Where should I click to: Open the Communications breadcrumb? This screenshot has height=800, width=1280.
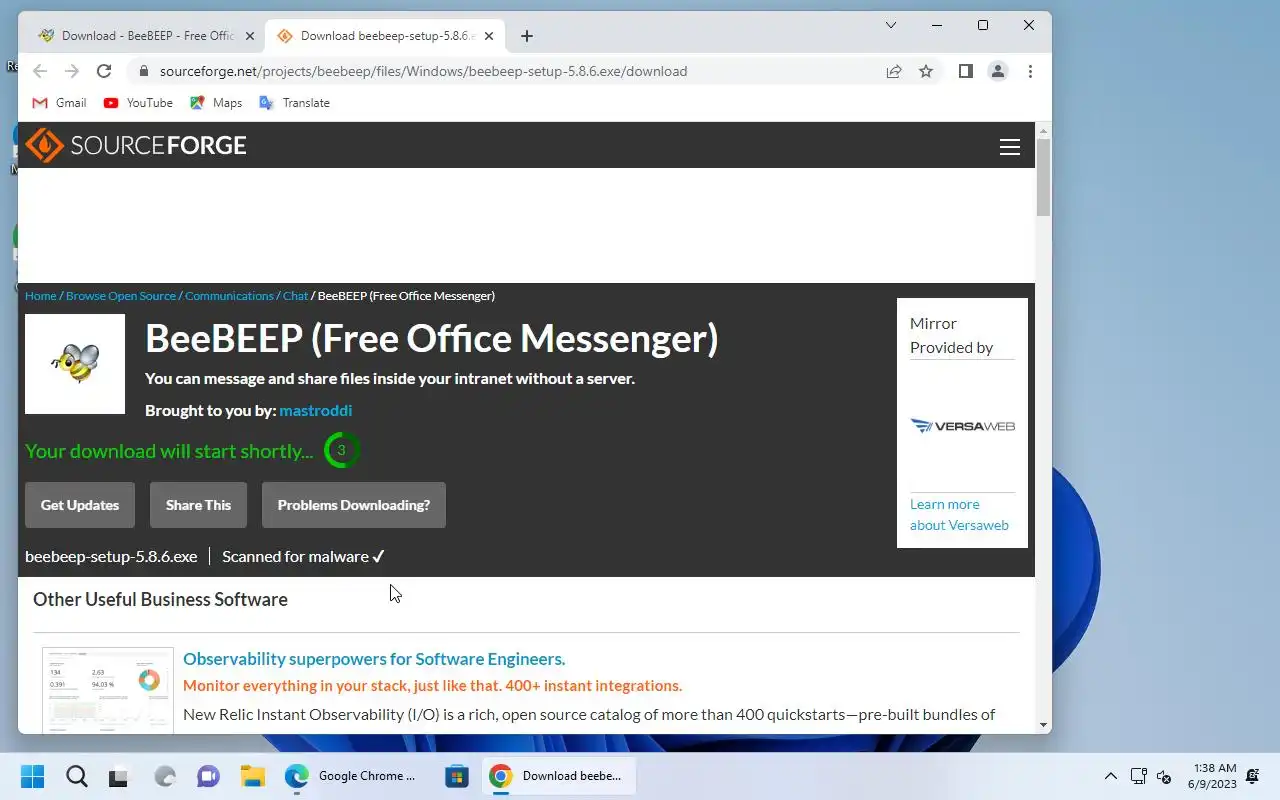click(x=229, y=296)
